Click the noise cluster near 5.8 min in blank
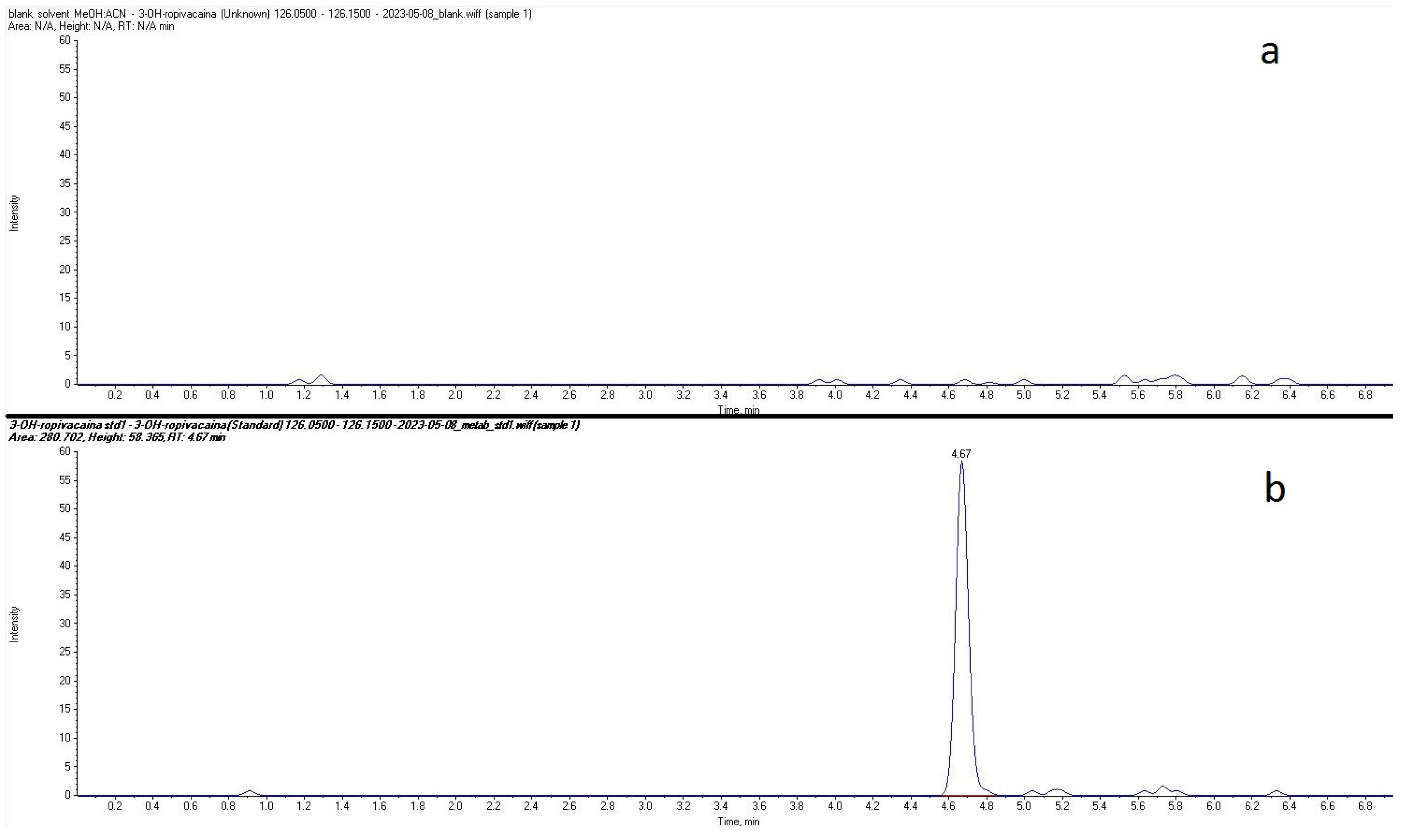The height and width of the screenshot is (840, 1401). pyautogui.click(x=1175, y=378)
